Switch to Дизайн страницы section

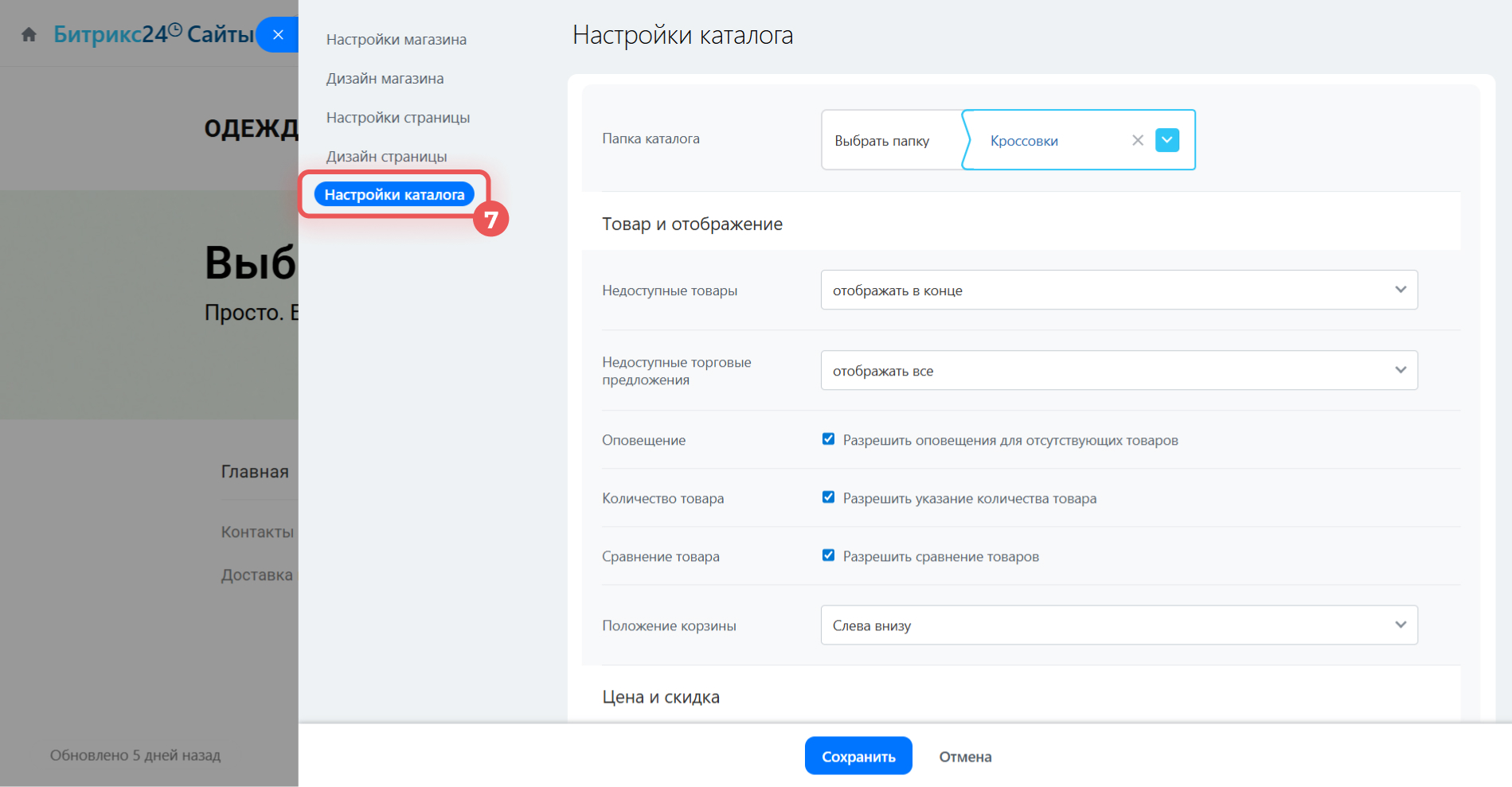click(x=386, y=157)
